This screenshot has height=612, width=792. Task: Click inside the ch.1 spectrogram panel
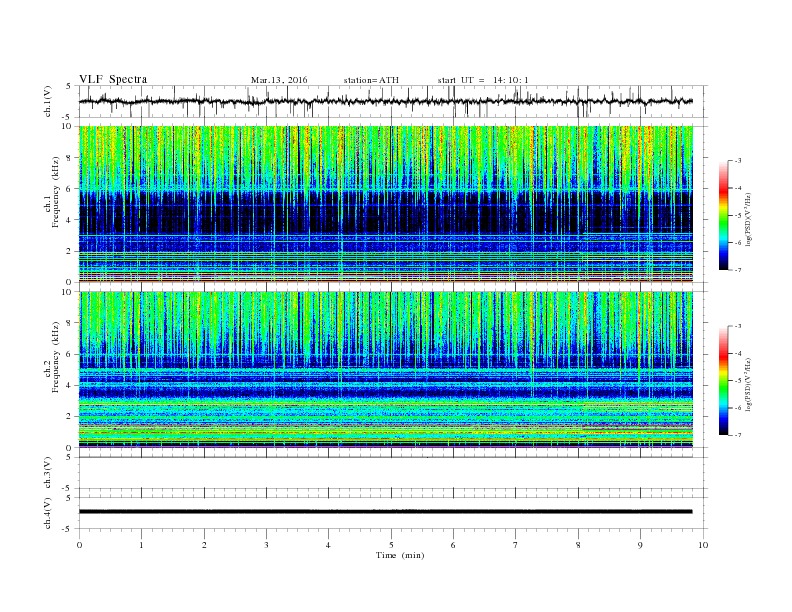[x=386, y=204]
